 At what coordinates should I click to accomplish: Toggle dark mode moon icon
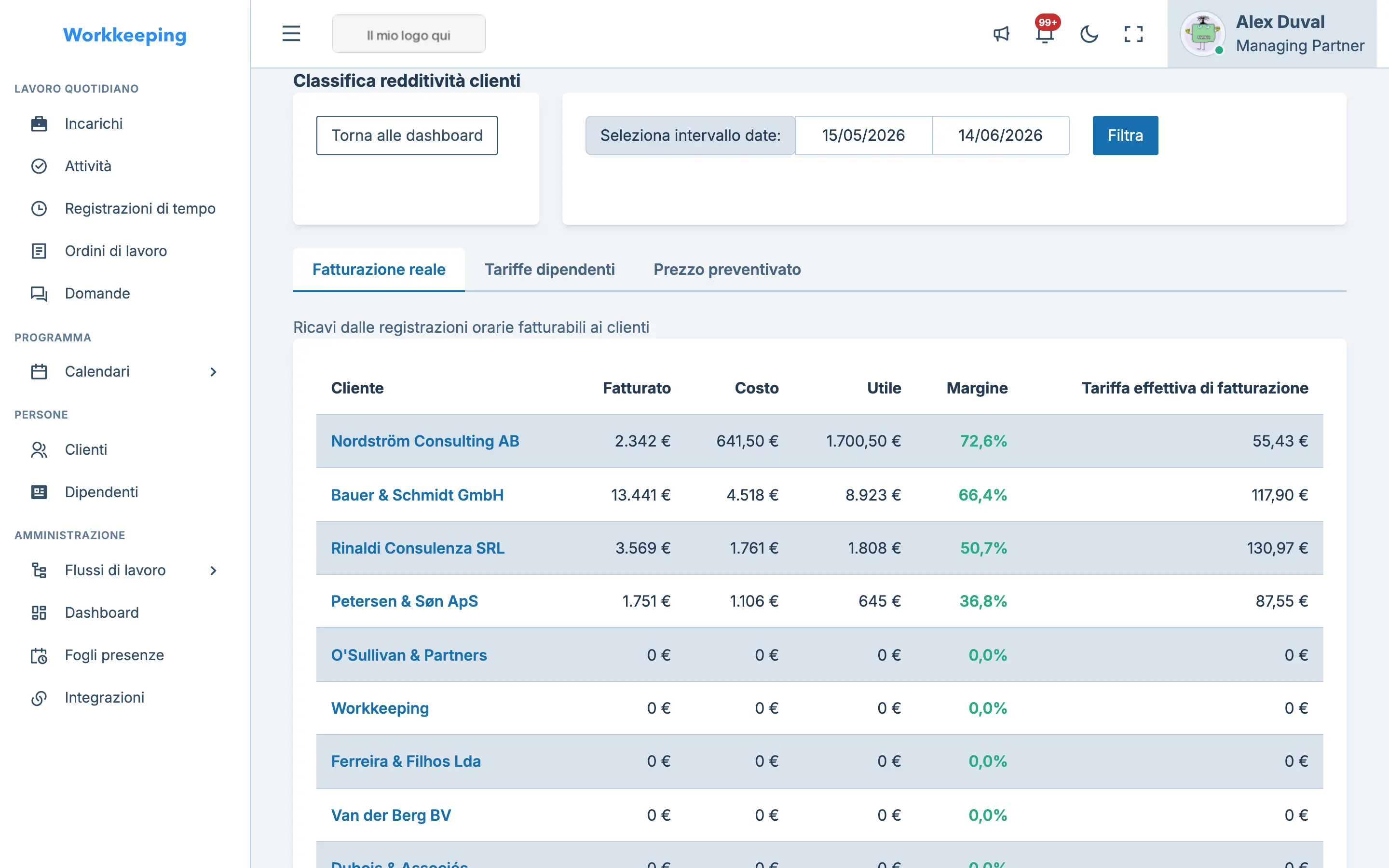1089,34
